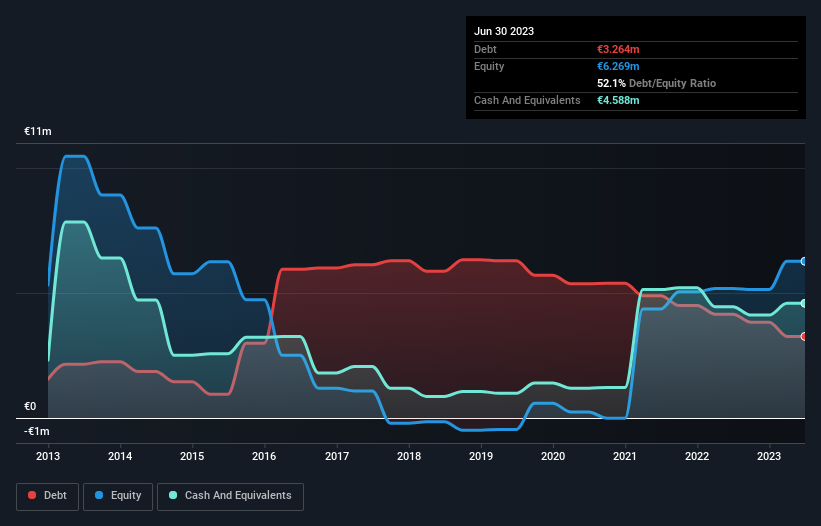Click the €4.588m cash value in tooltip

(618, 100)
